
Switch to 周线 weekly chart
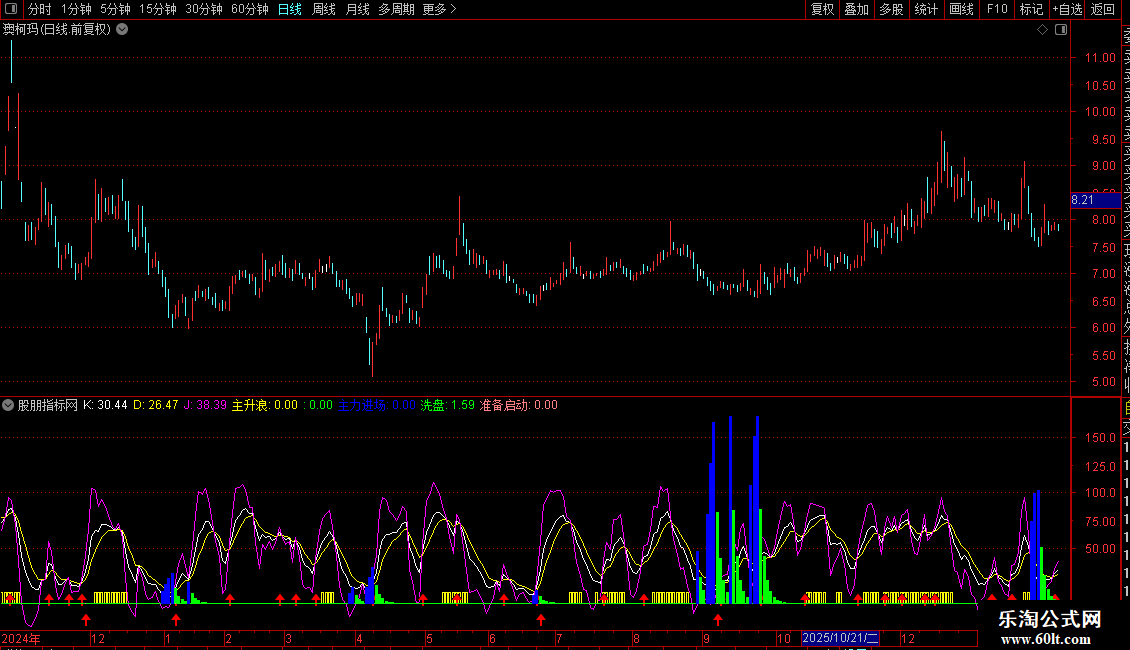click(x=323, y=9)
